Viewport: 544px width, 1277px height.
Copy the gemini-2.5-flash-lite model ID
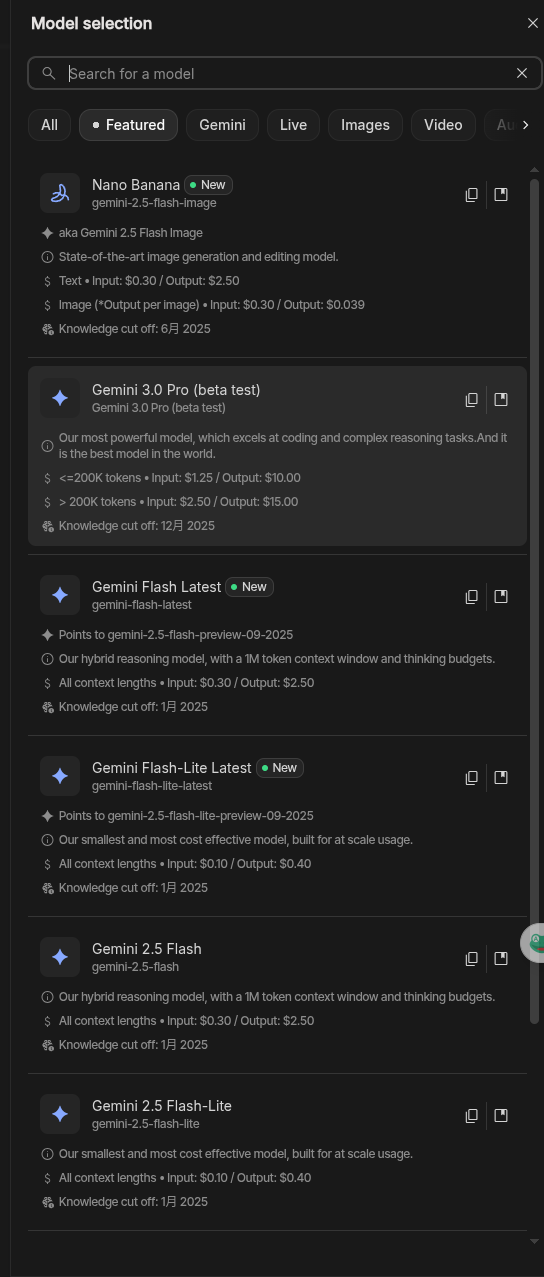tap(471, 1116)
